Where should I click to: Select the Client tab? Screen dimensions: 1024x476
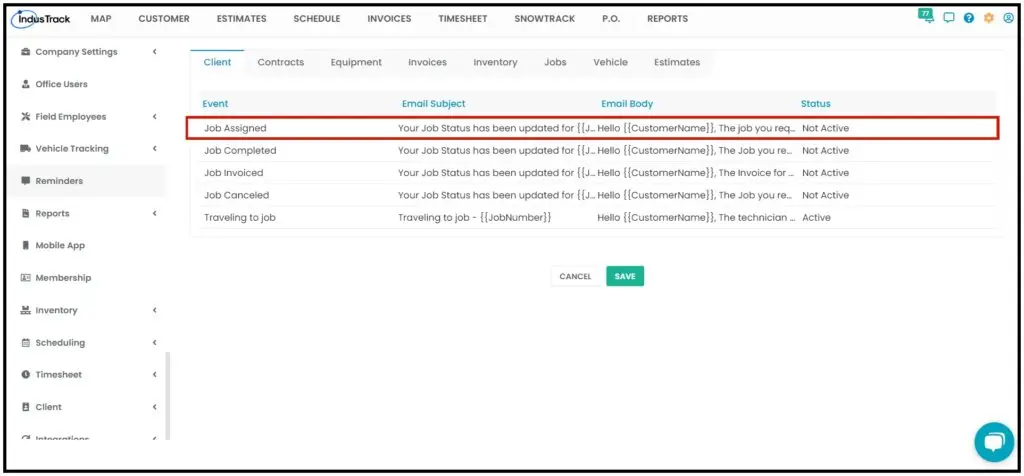click(x=217, y=62)
